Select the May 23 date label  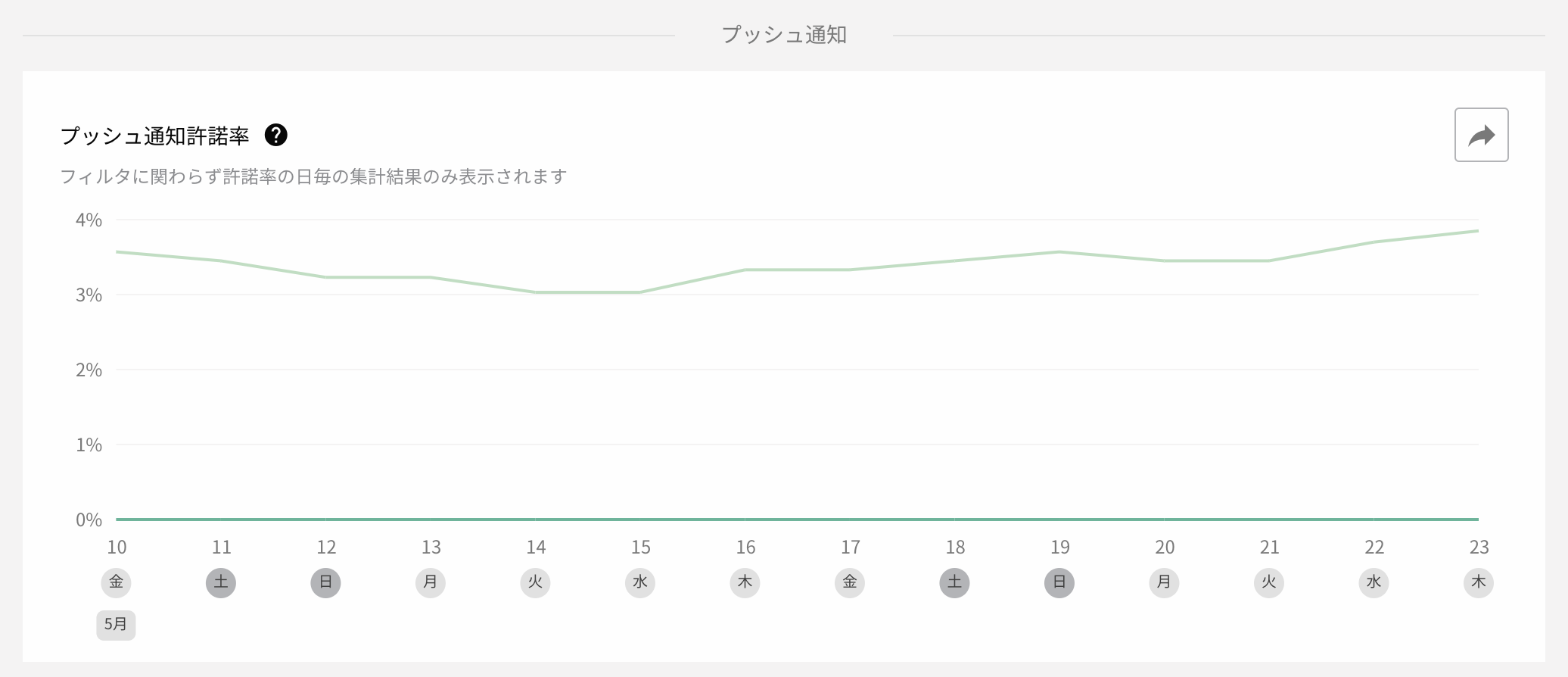click(x=1479, y=547)
